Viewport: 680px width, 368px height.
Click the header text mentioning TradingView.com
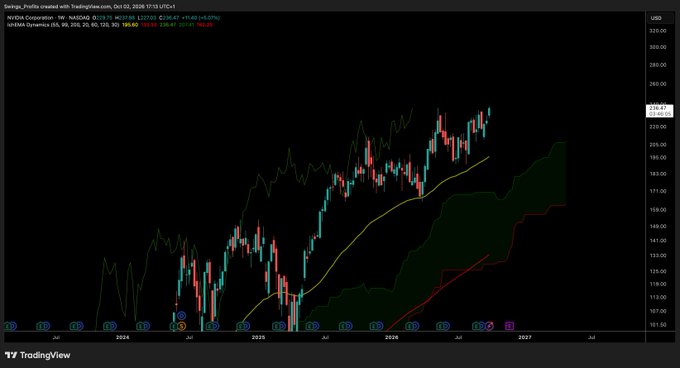pos(90,7)
